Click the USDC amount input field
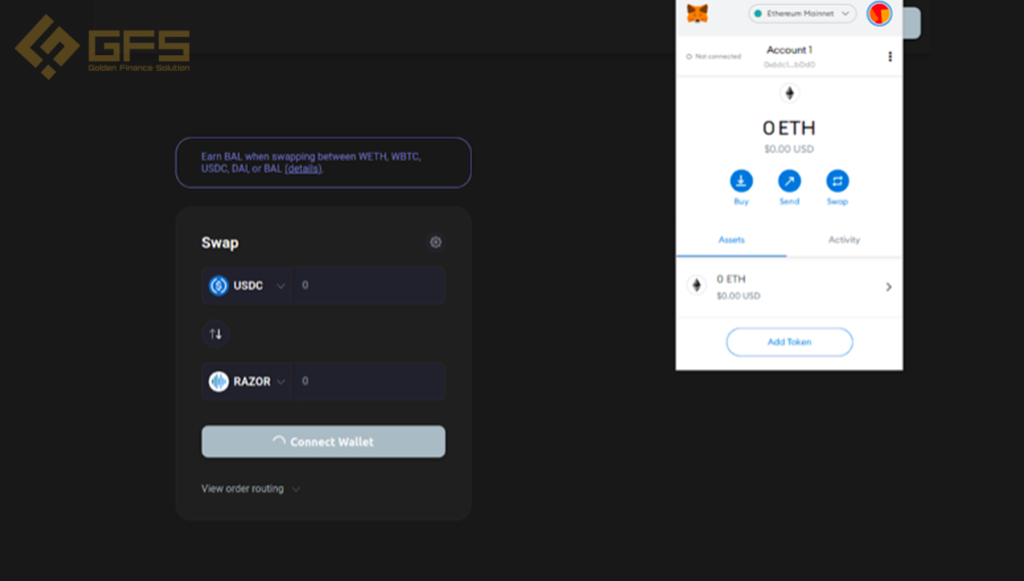Image resolution: width=1024 pixels, height=581 pixels. [368, 285]
